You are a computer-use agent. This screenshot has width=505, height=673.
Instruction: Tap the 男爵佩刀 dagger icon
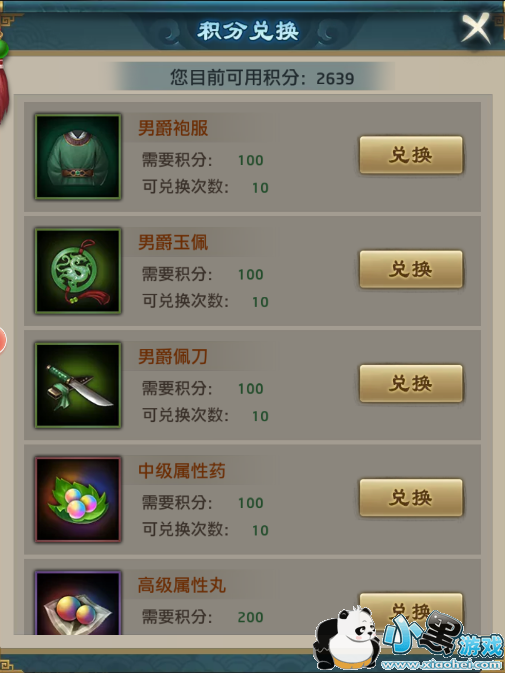pyautogui.click(x=78, y=385)
